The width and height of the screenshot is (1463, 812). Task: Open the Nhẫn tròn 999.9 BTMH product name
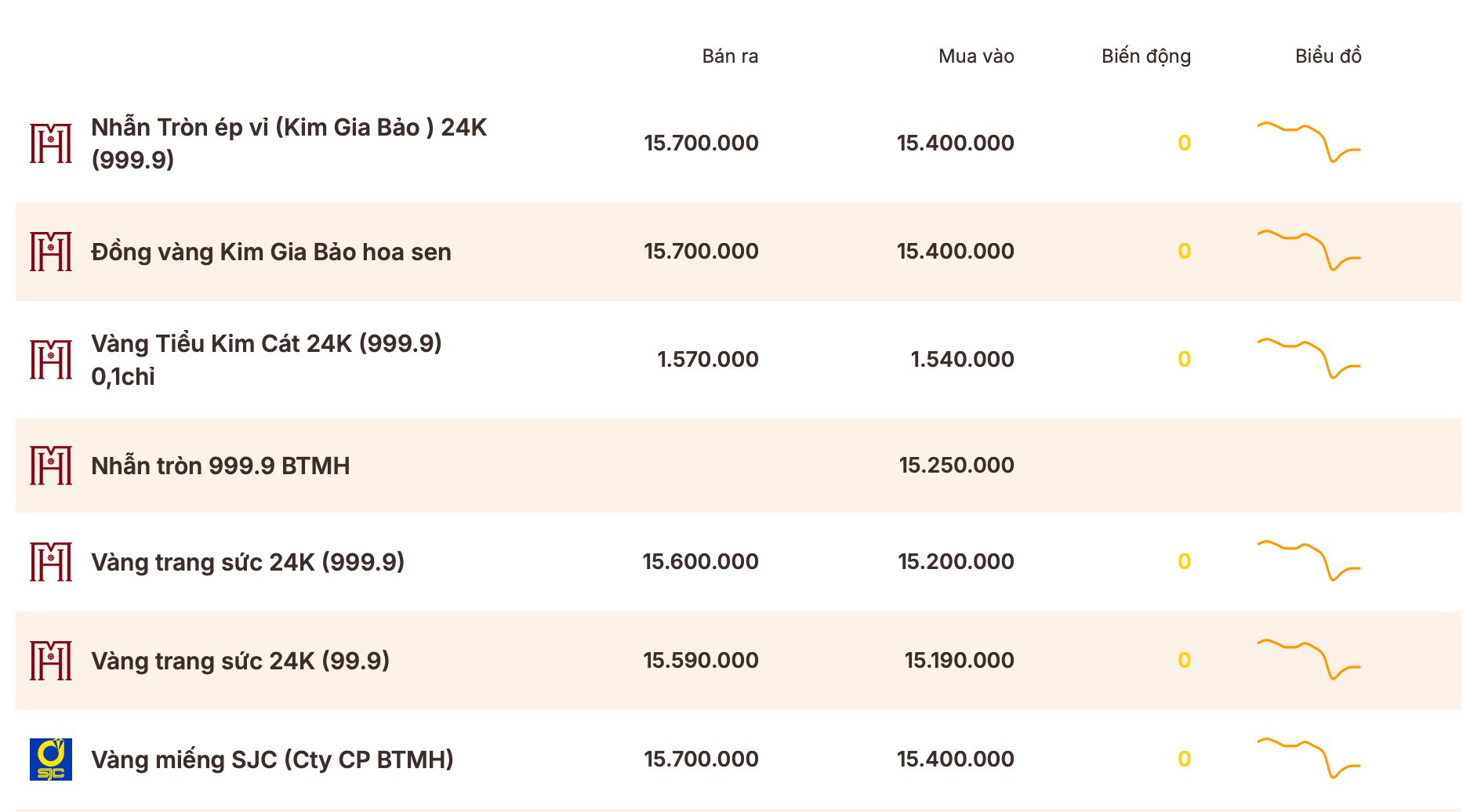pos(220,466)
